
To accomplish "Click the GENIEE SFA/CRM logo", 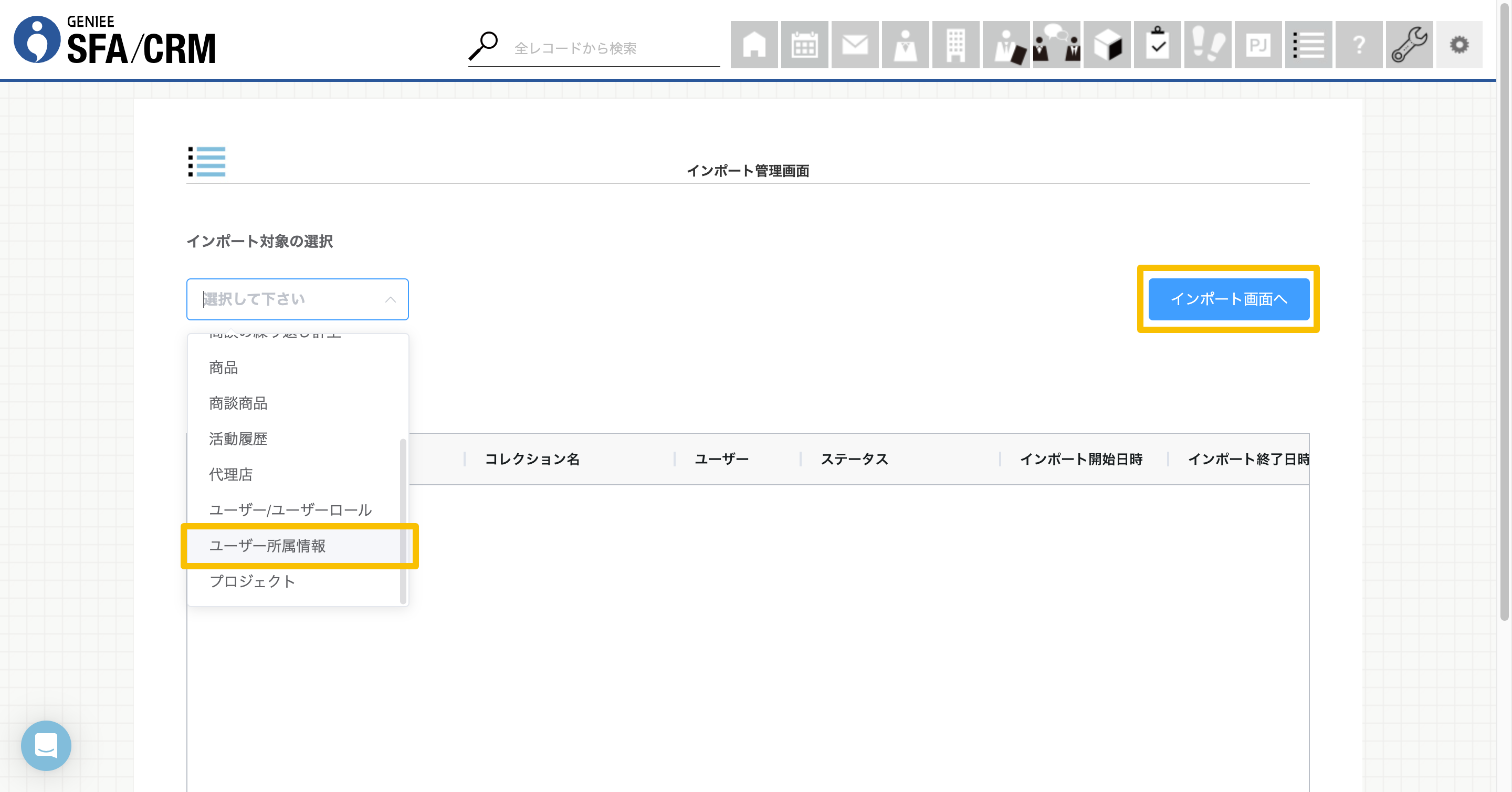I will click(115, 39).
